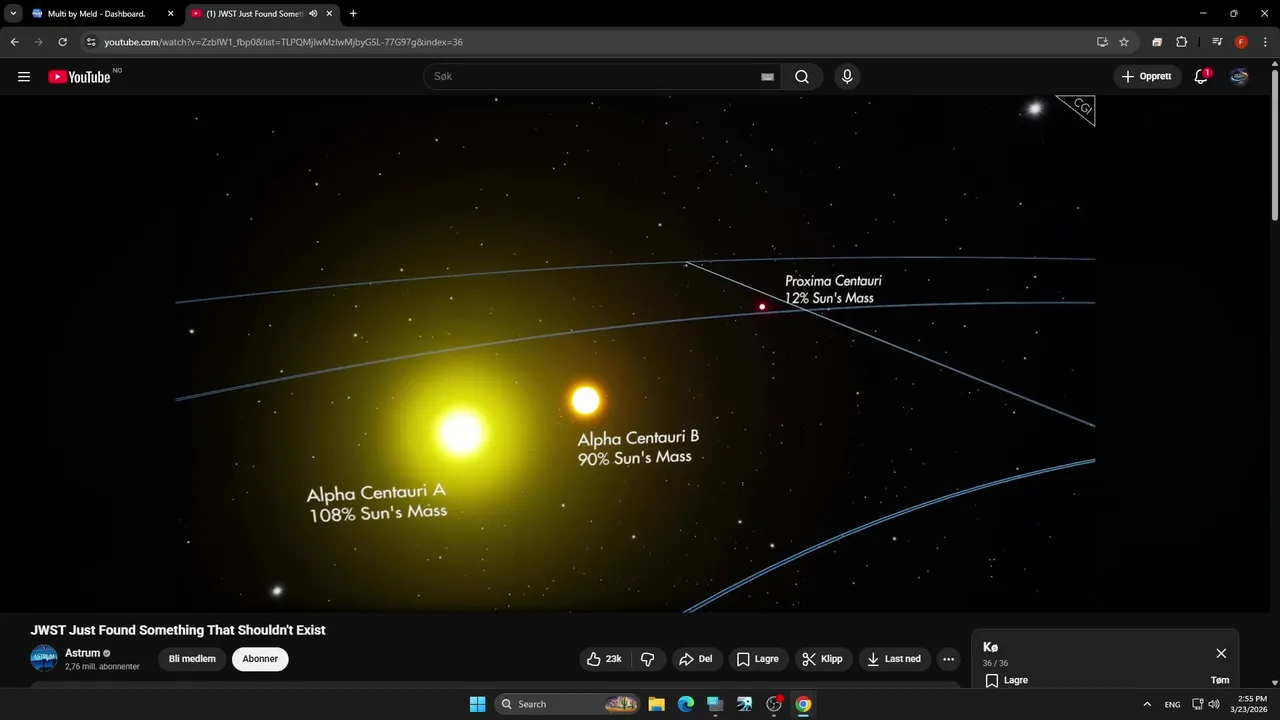This screenshot has height=720, width=1280.
Task: Close the Kø queue panel
Action: (1221, 653)
